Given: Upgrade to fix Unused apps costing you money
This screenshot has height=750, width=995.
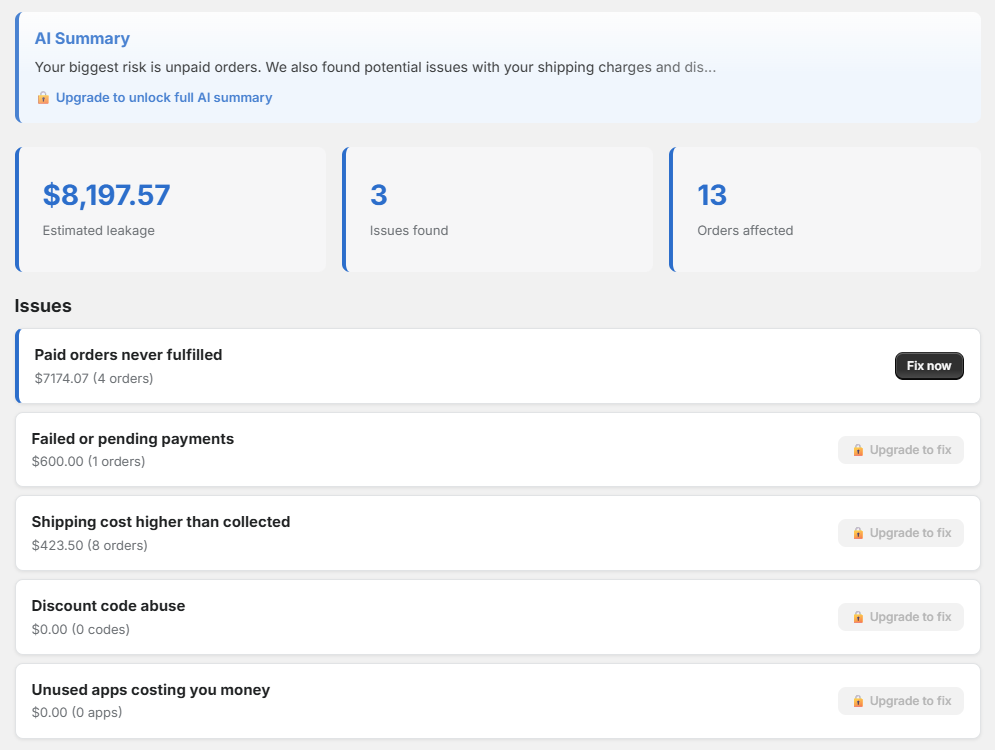Looking at the screenshot, I should [900, 701].
